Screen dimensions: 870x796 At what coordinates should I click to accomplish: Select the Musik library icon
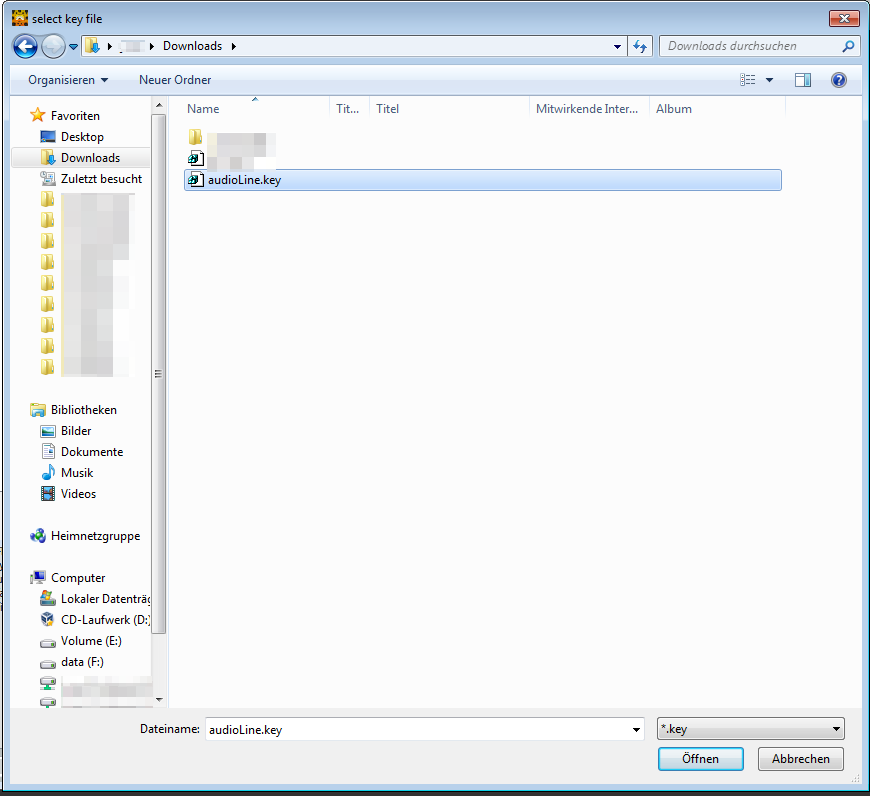[48, 473]
